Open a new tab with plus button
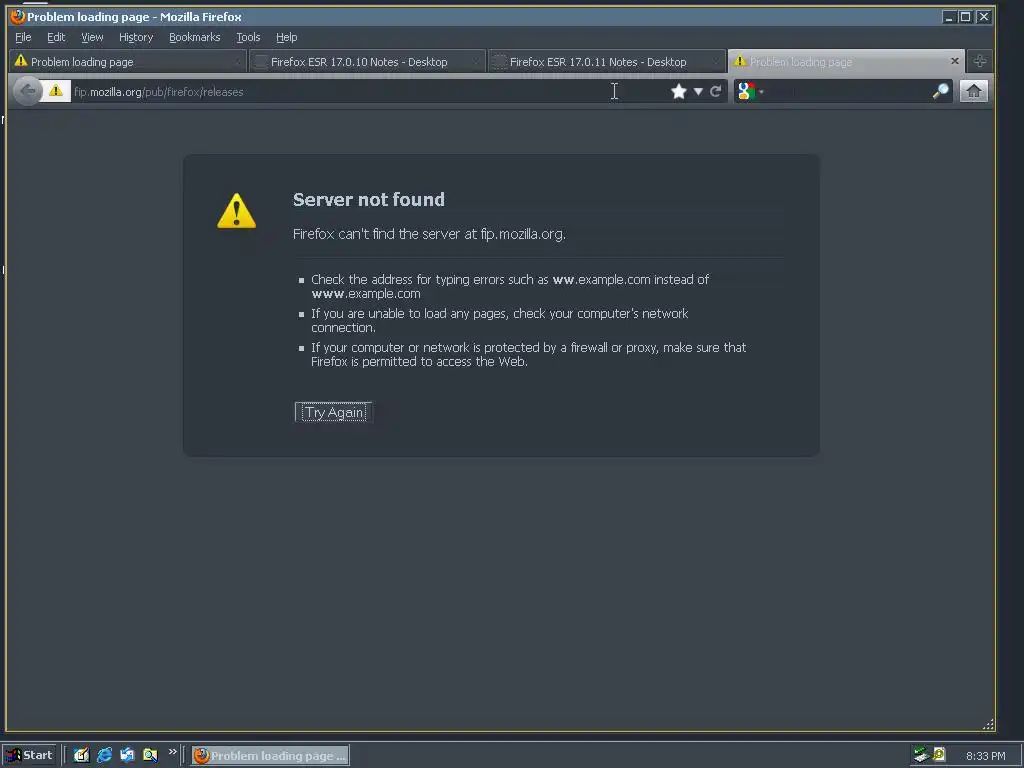Viewport: 1024px width, 768px height. pyautogui.click(x=980, y=61)
